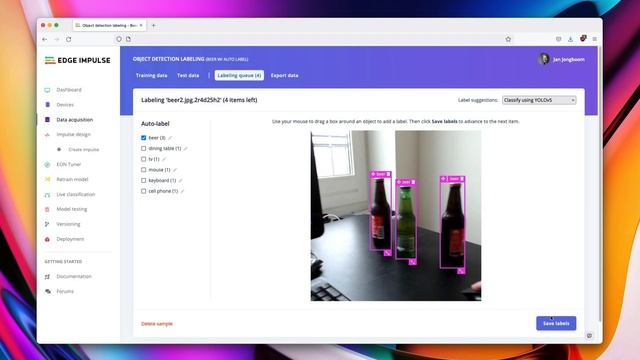Edit the dining table label pencil
Viewport: 640px width, 360px height.
[x=186, y=149]
